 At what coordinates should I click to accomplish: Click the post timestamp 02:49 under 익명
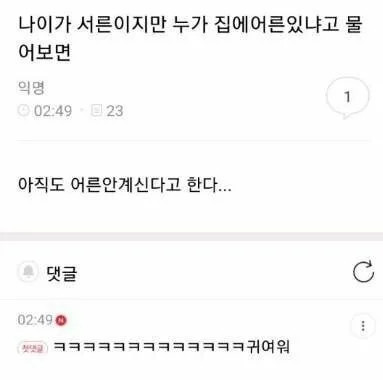pyautogui.click(x=53, y=110)
